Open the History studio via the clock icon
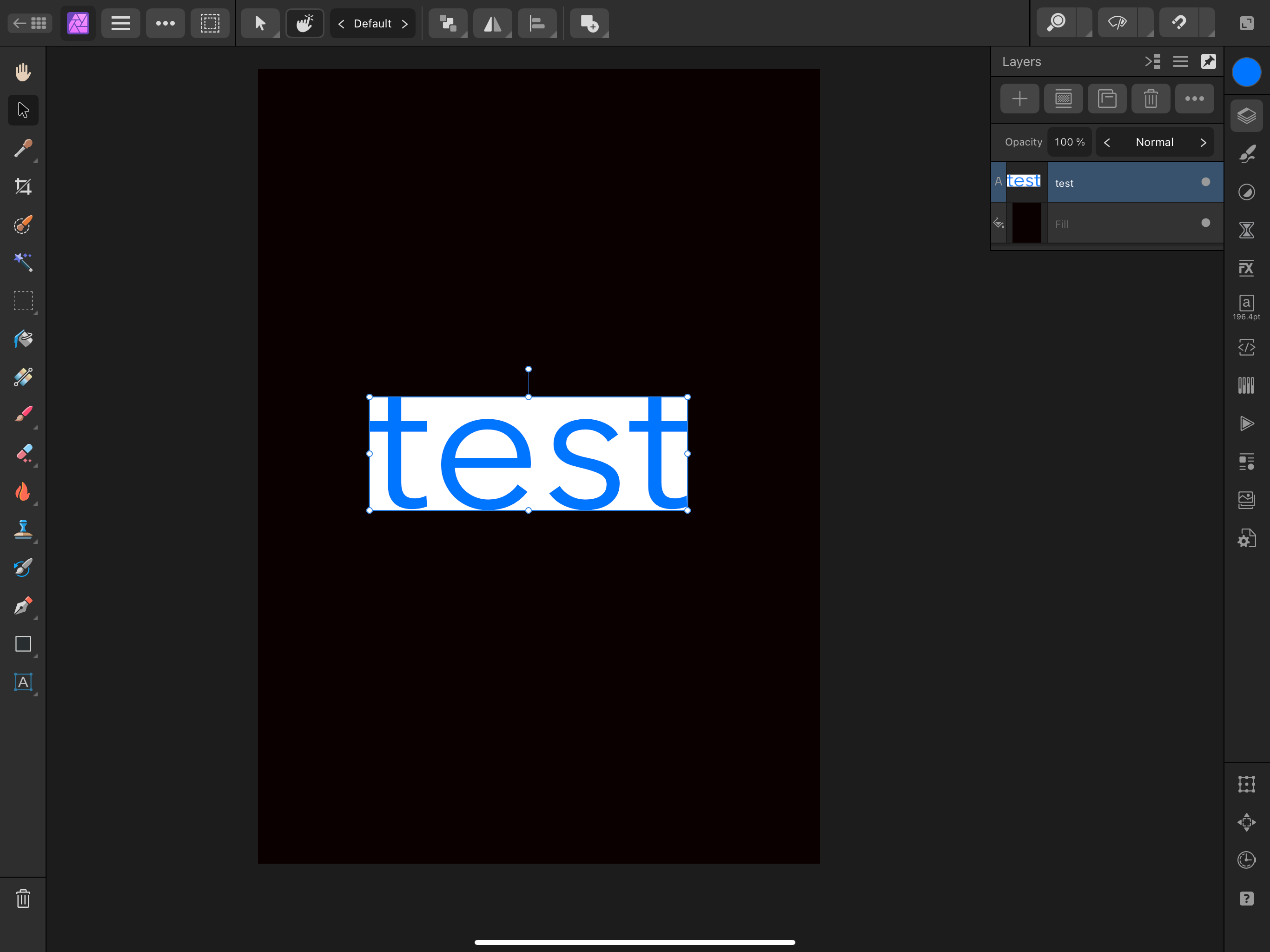Image resolution: width=1270 pixels, height=952 pixels. [x=1247, y=859]
